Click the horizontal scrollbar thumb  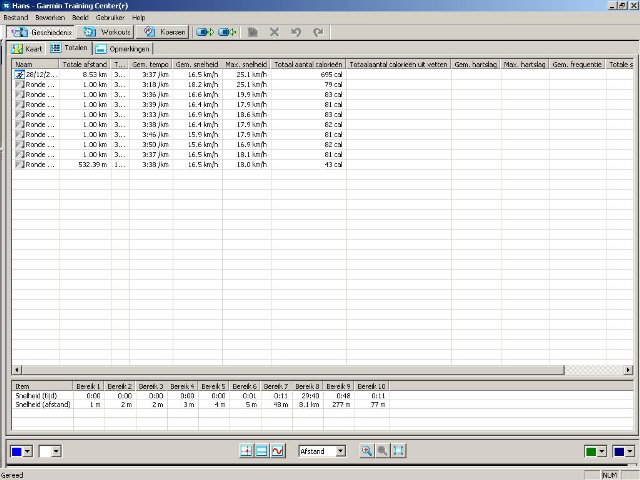pos(293,370)
